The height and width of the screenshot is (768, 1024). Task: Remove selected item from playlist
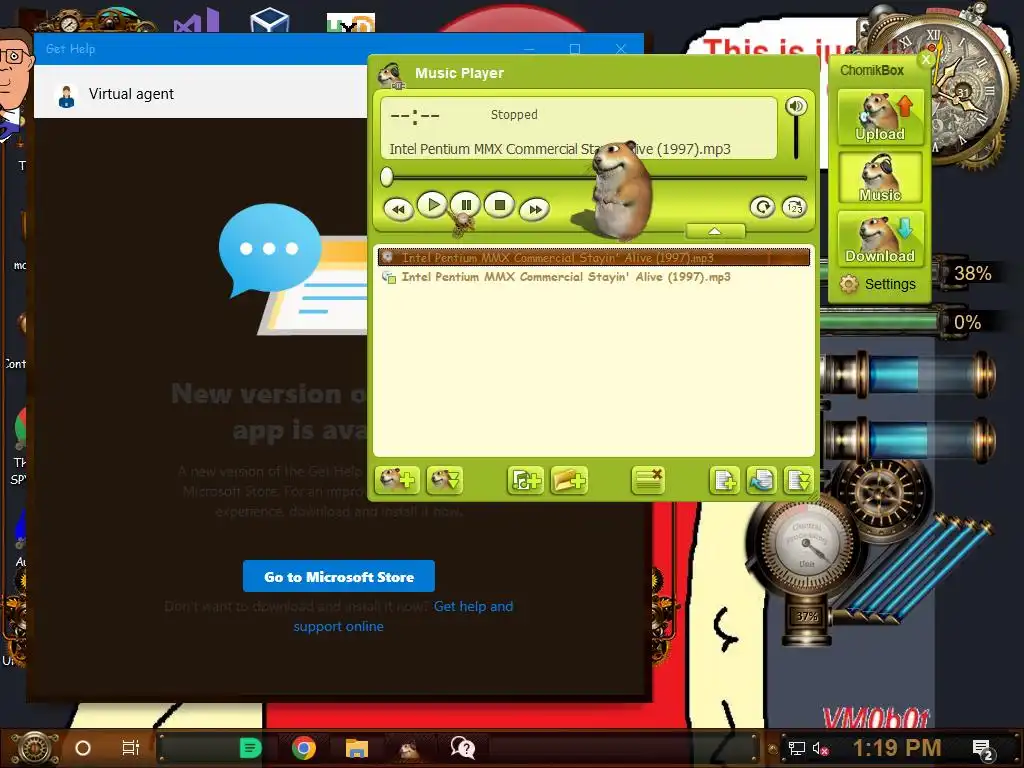click(648, 481)
